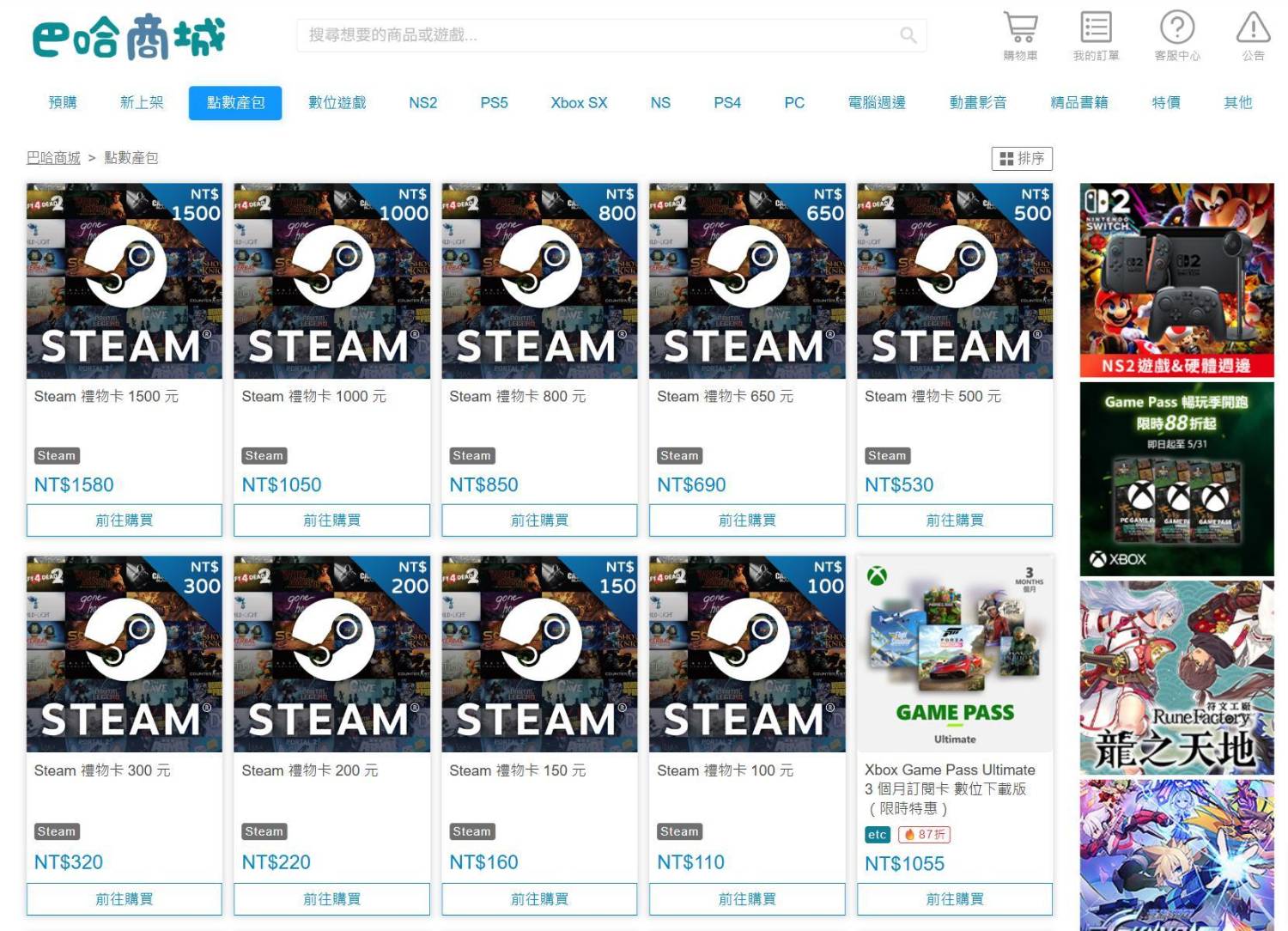Open the shopping cart icon
The width and height of the screenshot is (1288, 931).
(1020, 36)
